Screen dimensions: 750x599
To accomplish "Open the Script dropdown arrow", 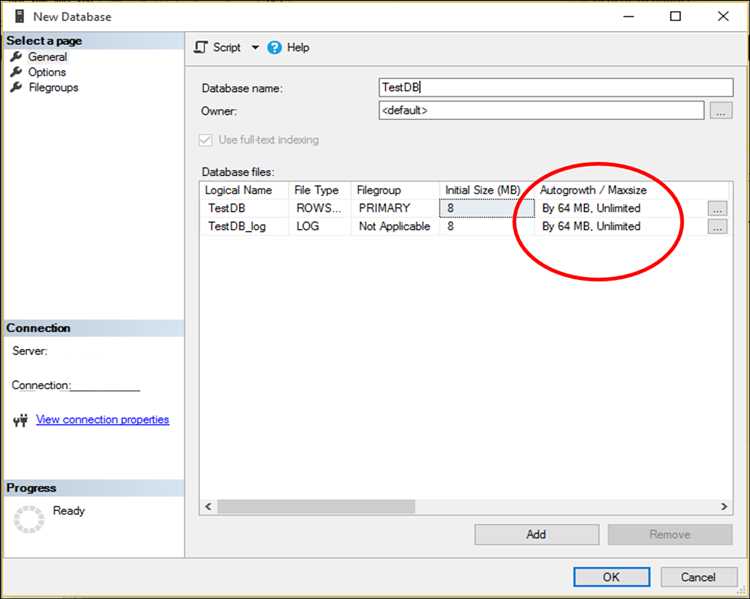I will (255, 48).
